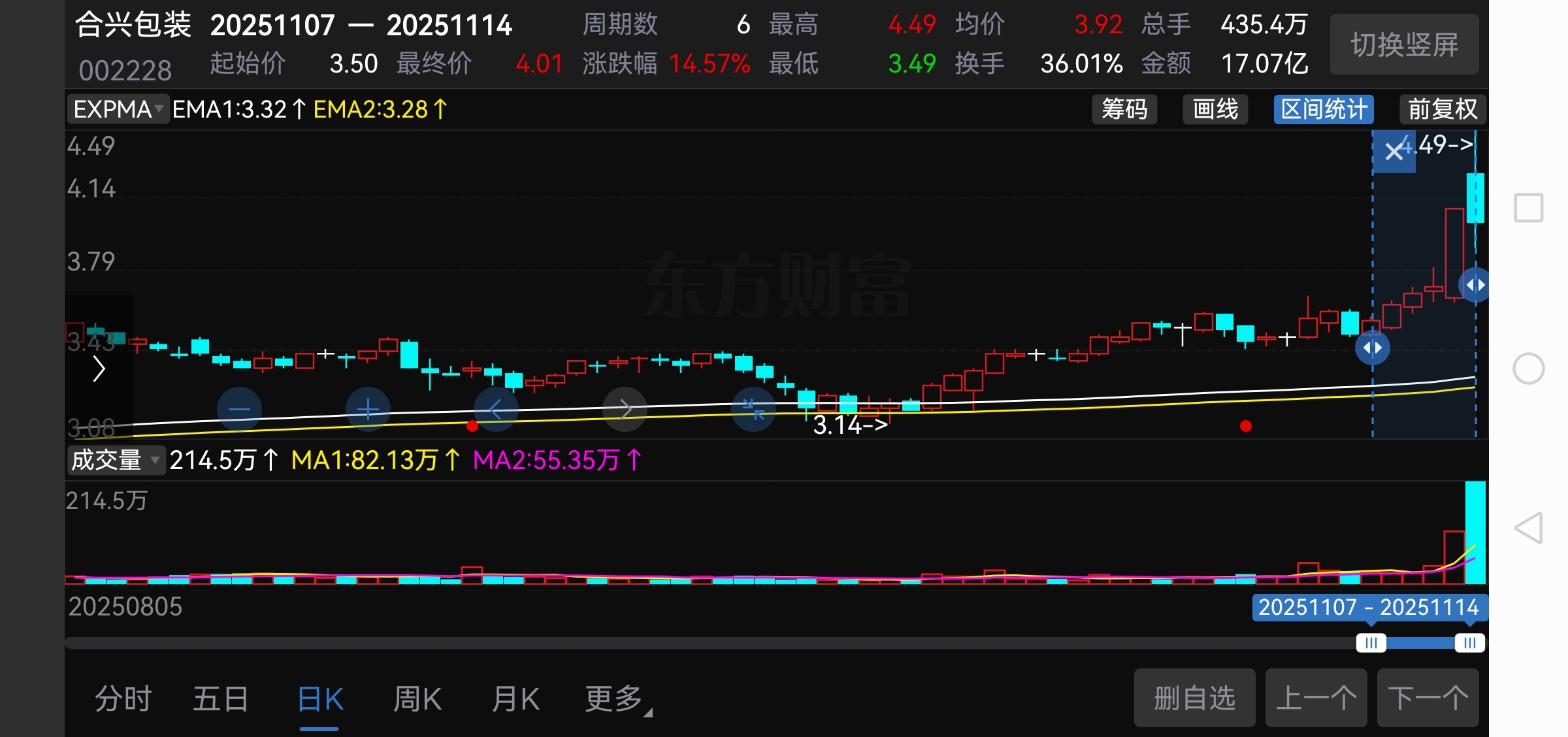Expand the left side panel chevron
The image size is (1568, 737).
(99, 369)
